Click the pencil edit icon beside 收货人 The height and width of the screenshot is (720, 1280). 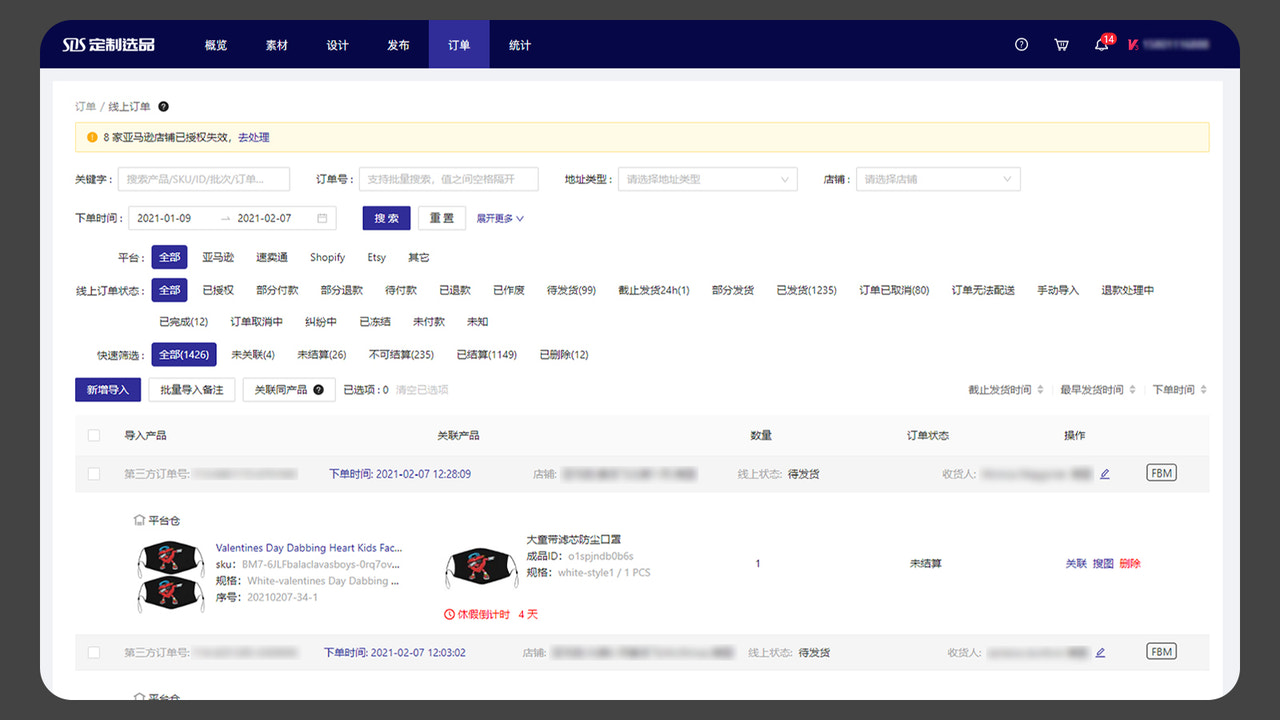tap(1104, 473)
